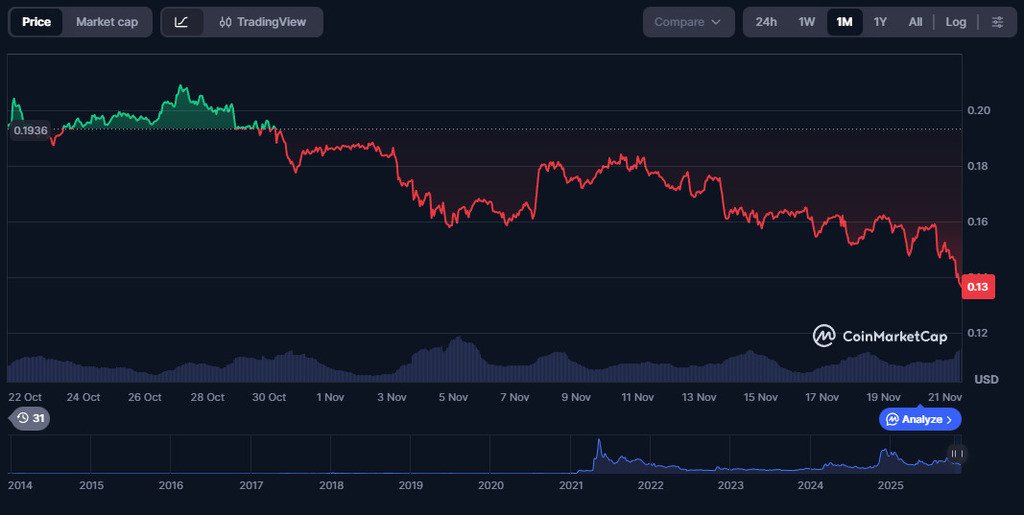Select the 24h time range

766,22
